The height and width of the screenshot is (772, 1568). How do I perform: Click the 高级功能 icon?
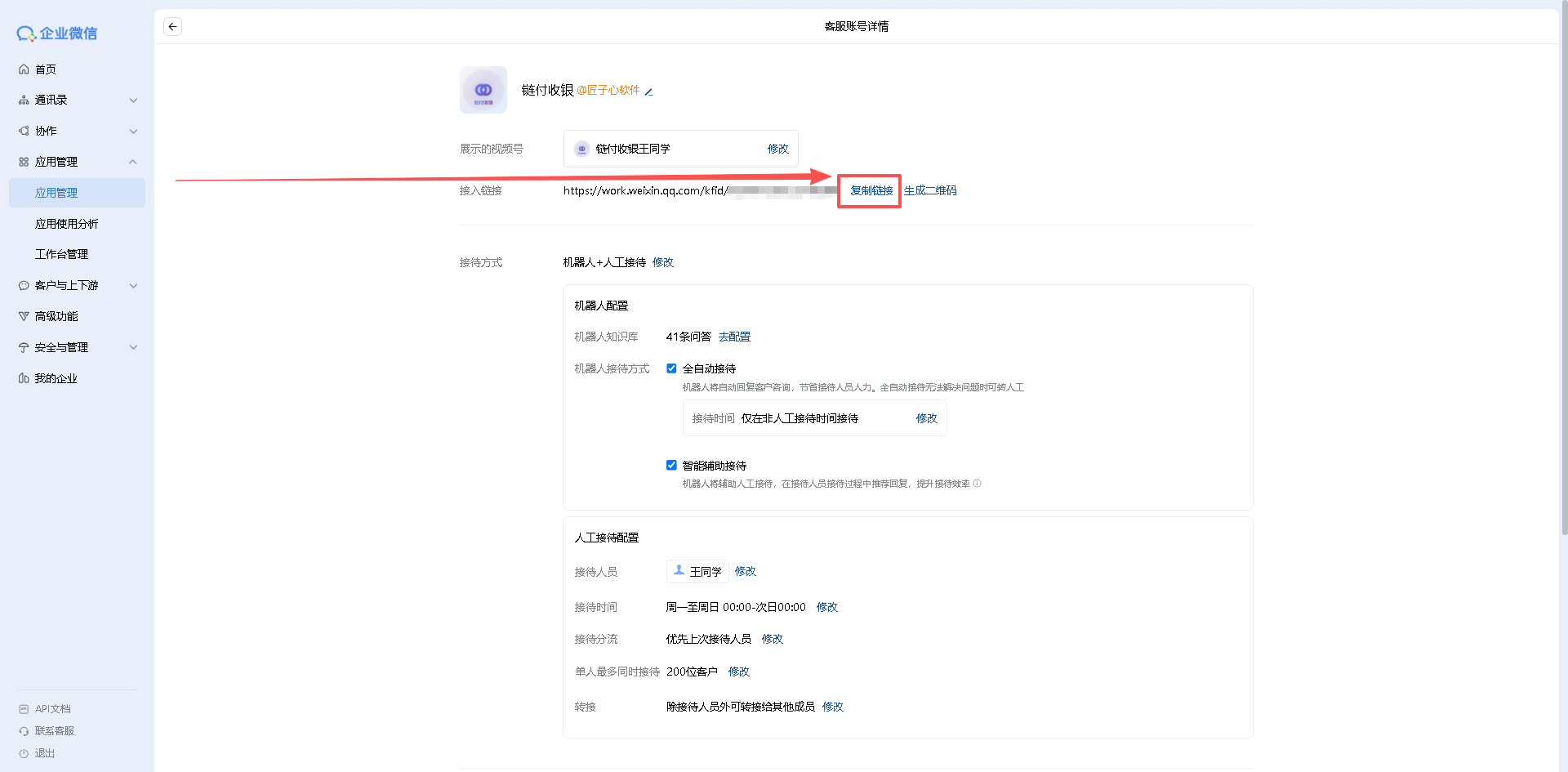(x=24, y=316)
